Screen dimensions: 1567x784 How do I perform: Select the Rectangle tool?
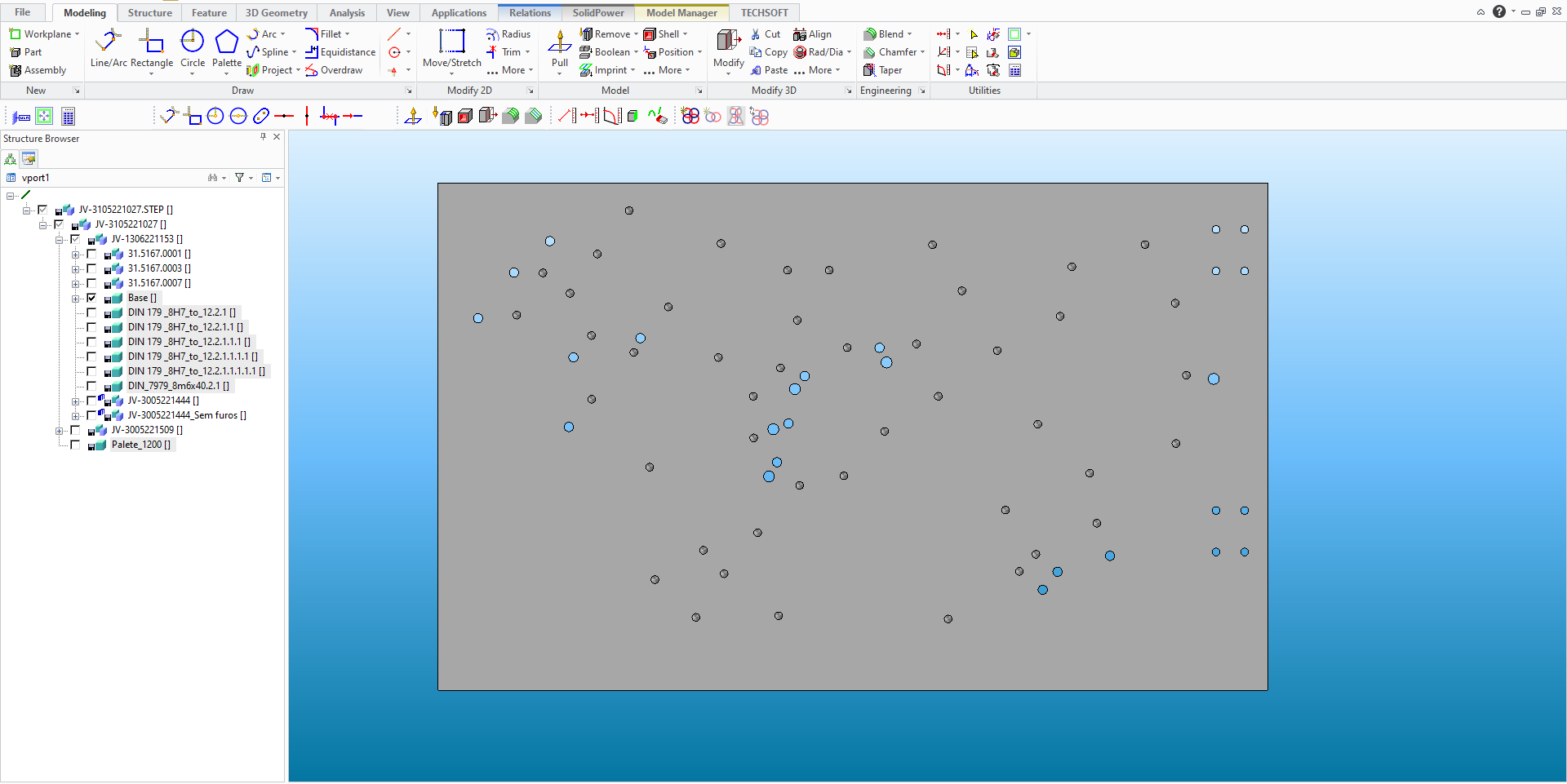click(152, 49)
